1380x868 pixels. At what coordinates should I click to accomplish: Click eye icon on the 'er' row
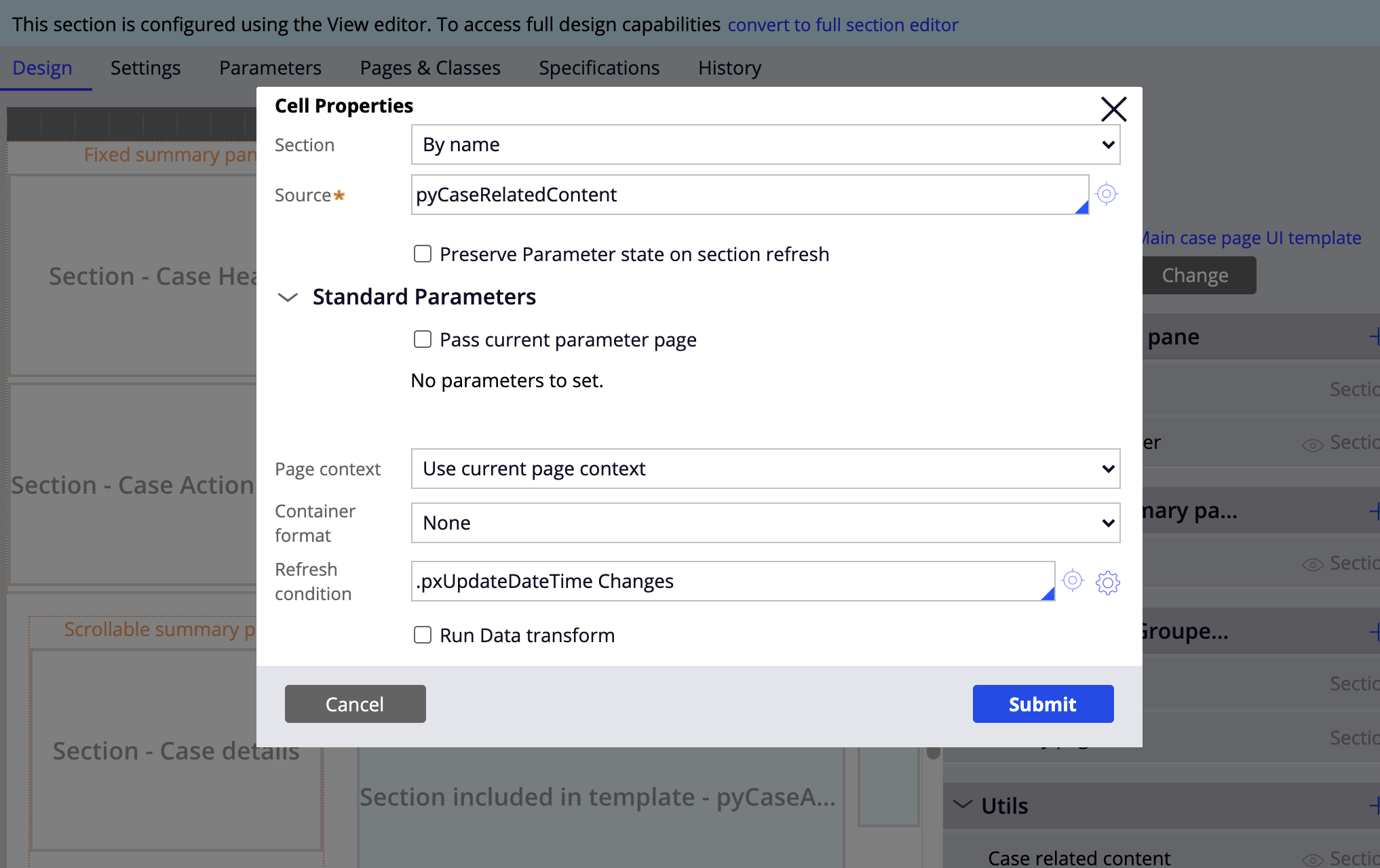click(1313, 445)
